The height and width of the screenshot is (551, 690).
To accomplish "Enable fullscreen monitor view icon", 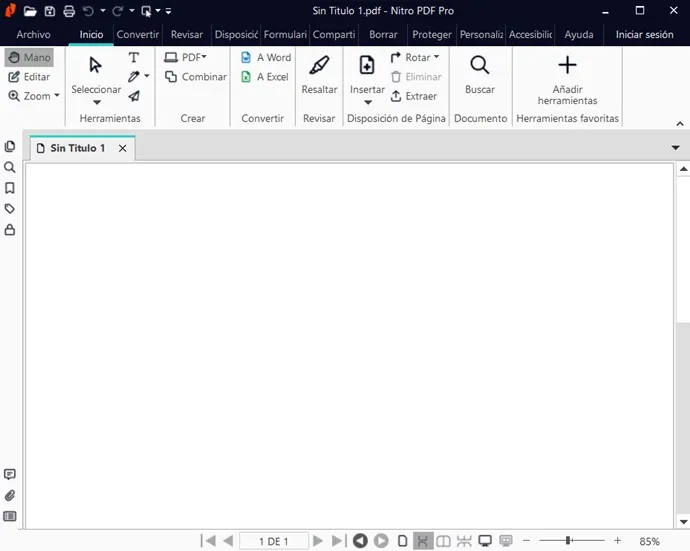I will coord(485,540).
